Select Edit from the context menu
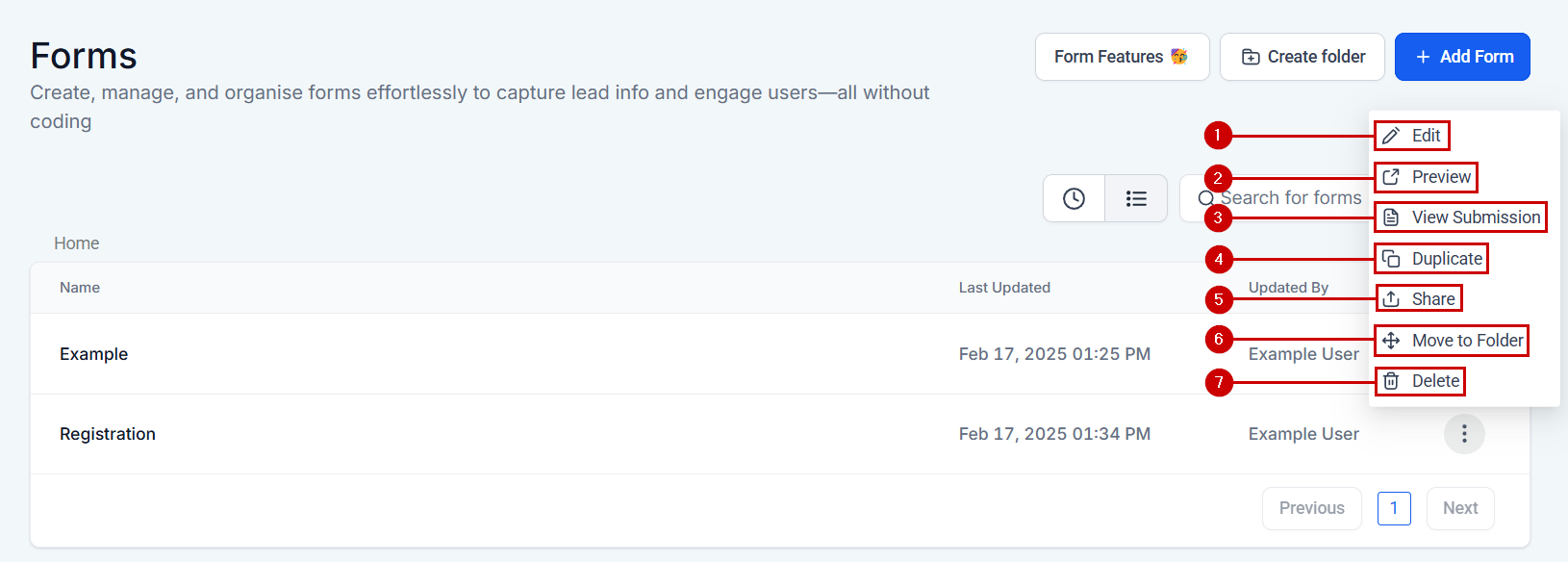The width and height of the screenshot is (1568, 562). point(1411,136)
